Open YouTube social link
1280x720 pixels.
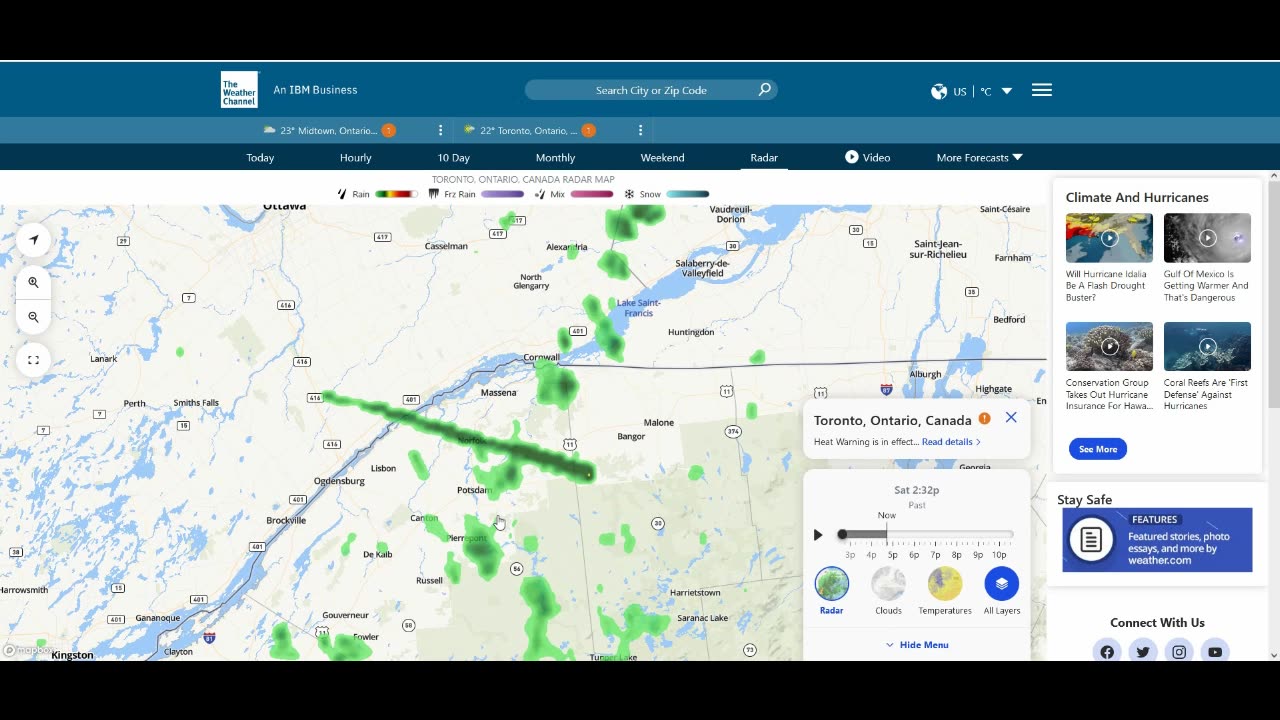coord(1215,652)
